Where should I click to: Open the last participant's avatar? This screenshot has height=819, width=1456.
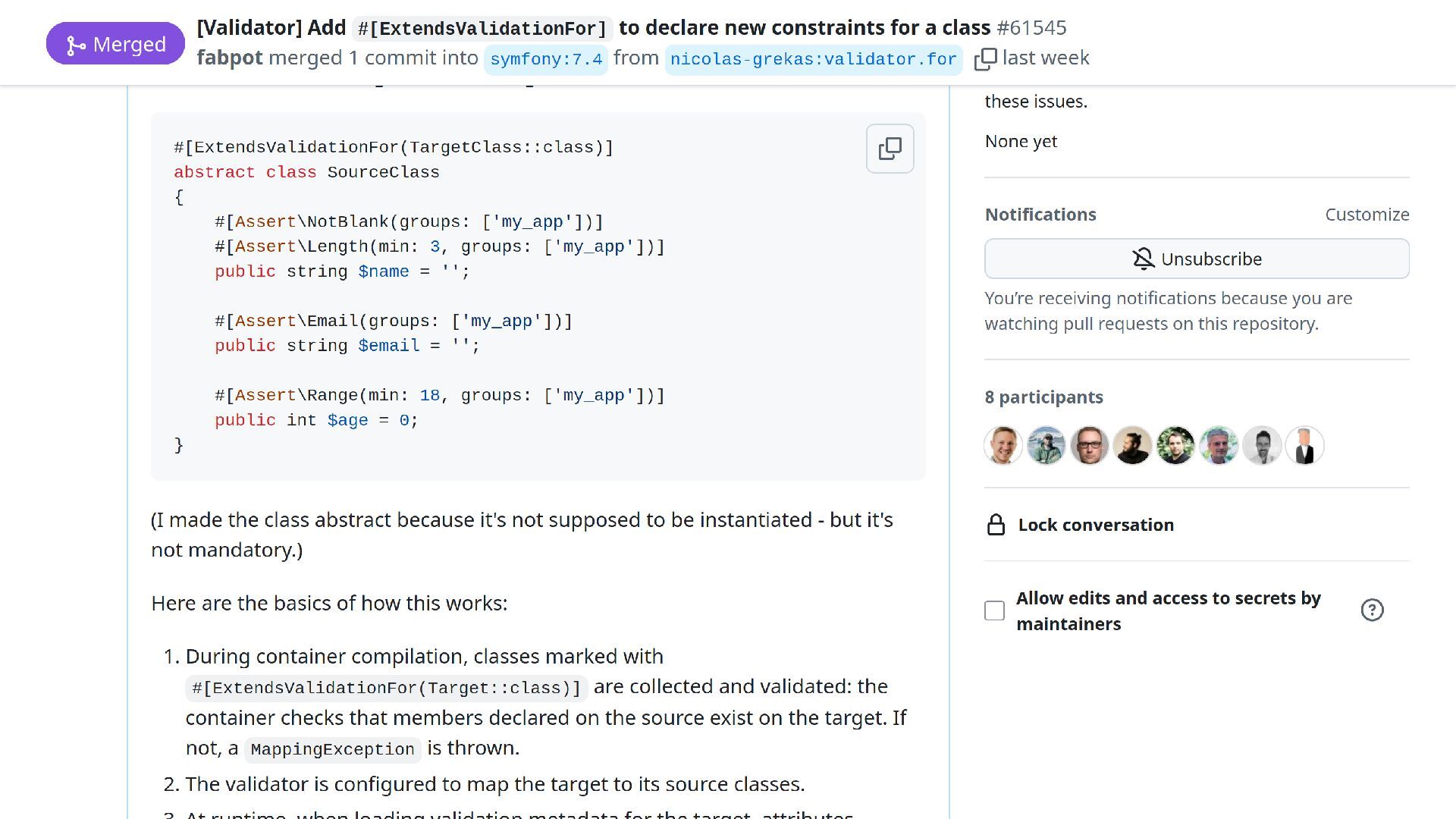[x=1305, y=445]
